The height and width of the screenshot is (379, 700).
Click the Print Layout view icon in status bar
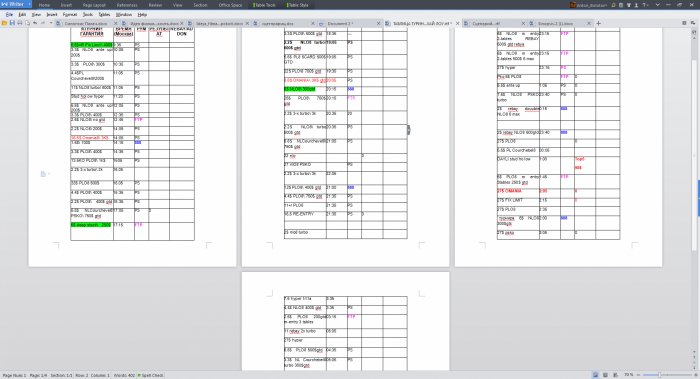coord(596,375)
